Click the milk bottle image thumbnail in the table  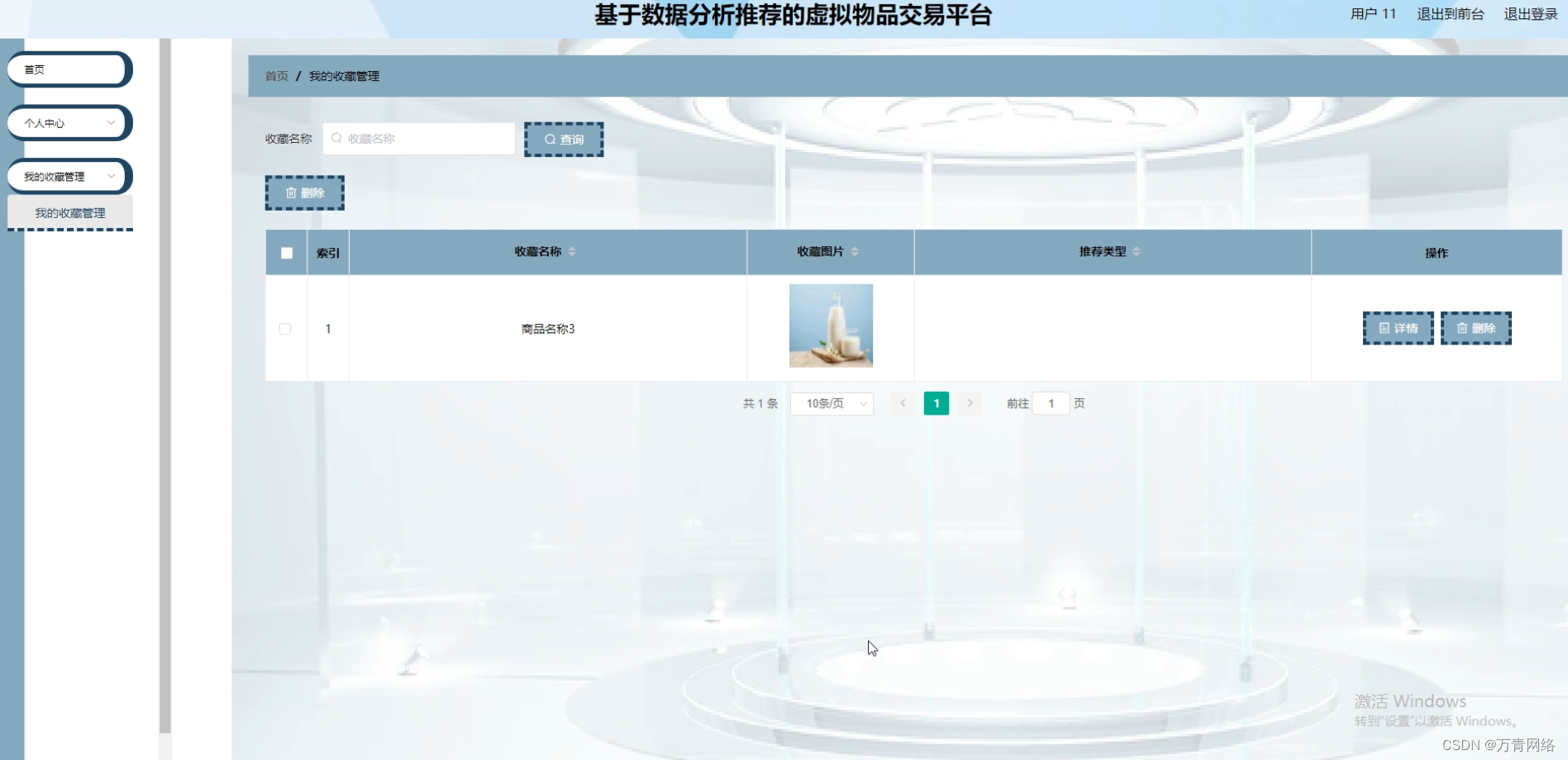click(x=831, y=325)
